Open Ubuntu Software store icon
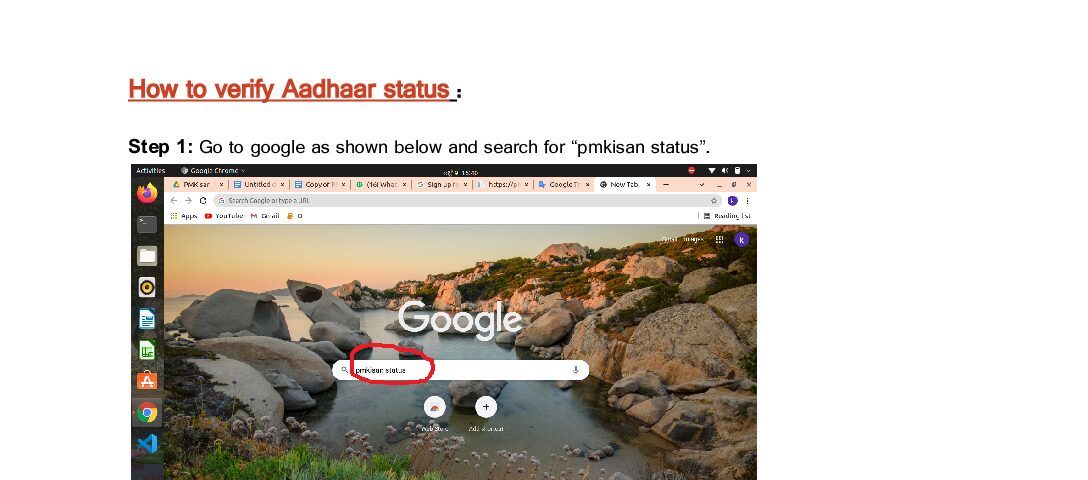This screenshot has width=1088, height=480. click(x=147, y=381)
